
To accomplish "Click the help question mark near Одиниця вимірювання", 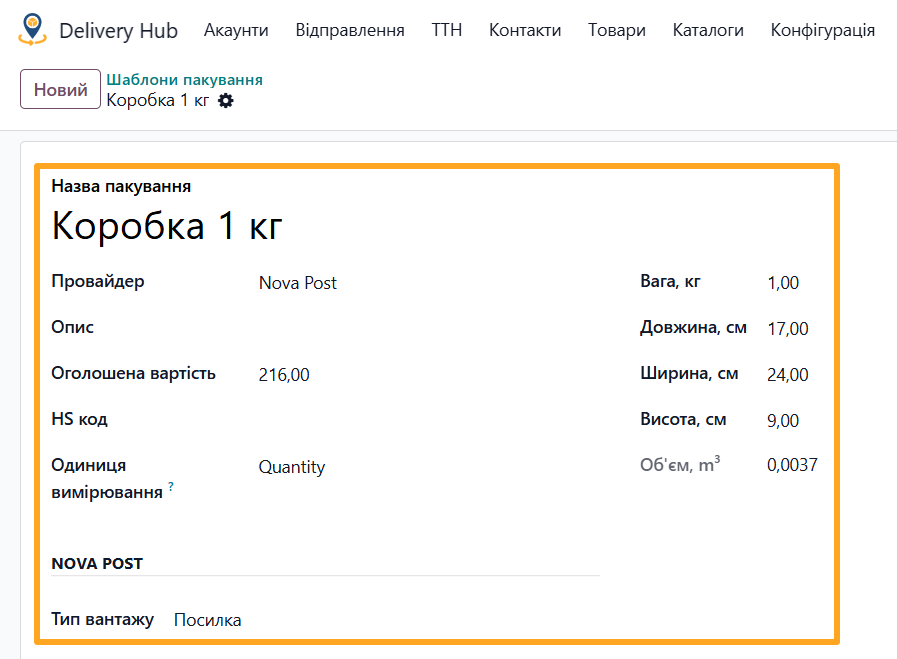I will click(170, 486).
